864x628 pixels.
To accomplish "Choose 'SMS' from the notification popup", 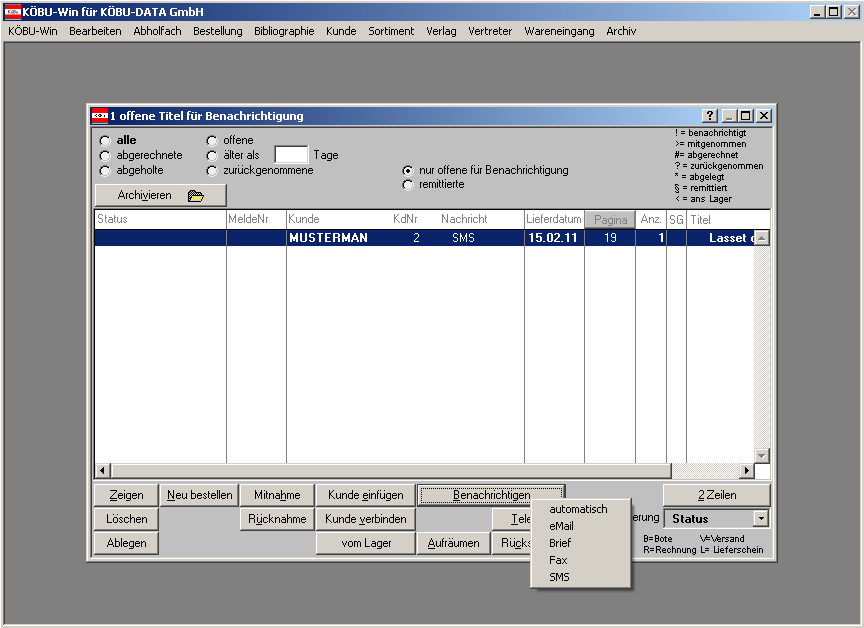I will pos(581,577).
